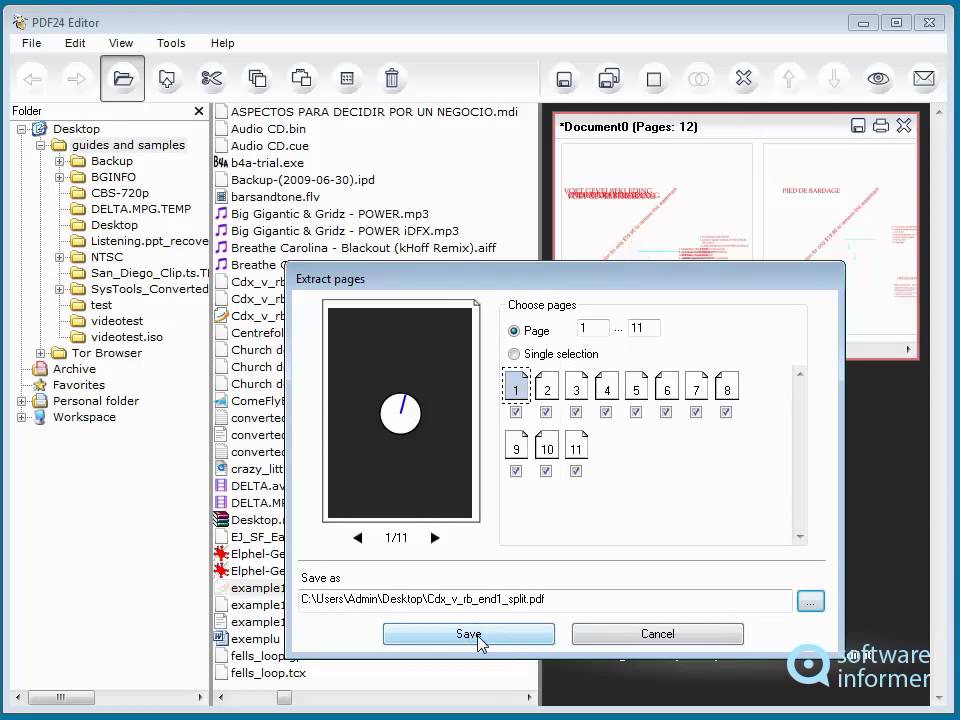This screenshot has height=720, width=960.
Task: Click Cancel in Extract pages dialog
Action: [658, 634]
